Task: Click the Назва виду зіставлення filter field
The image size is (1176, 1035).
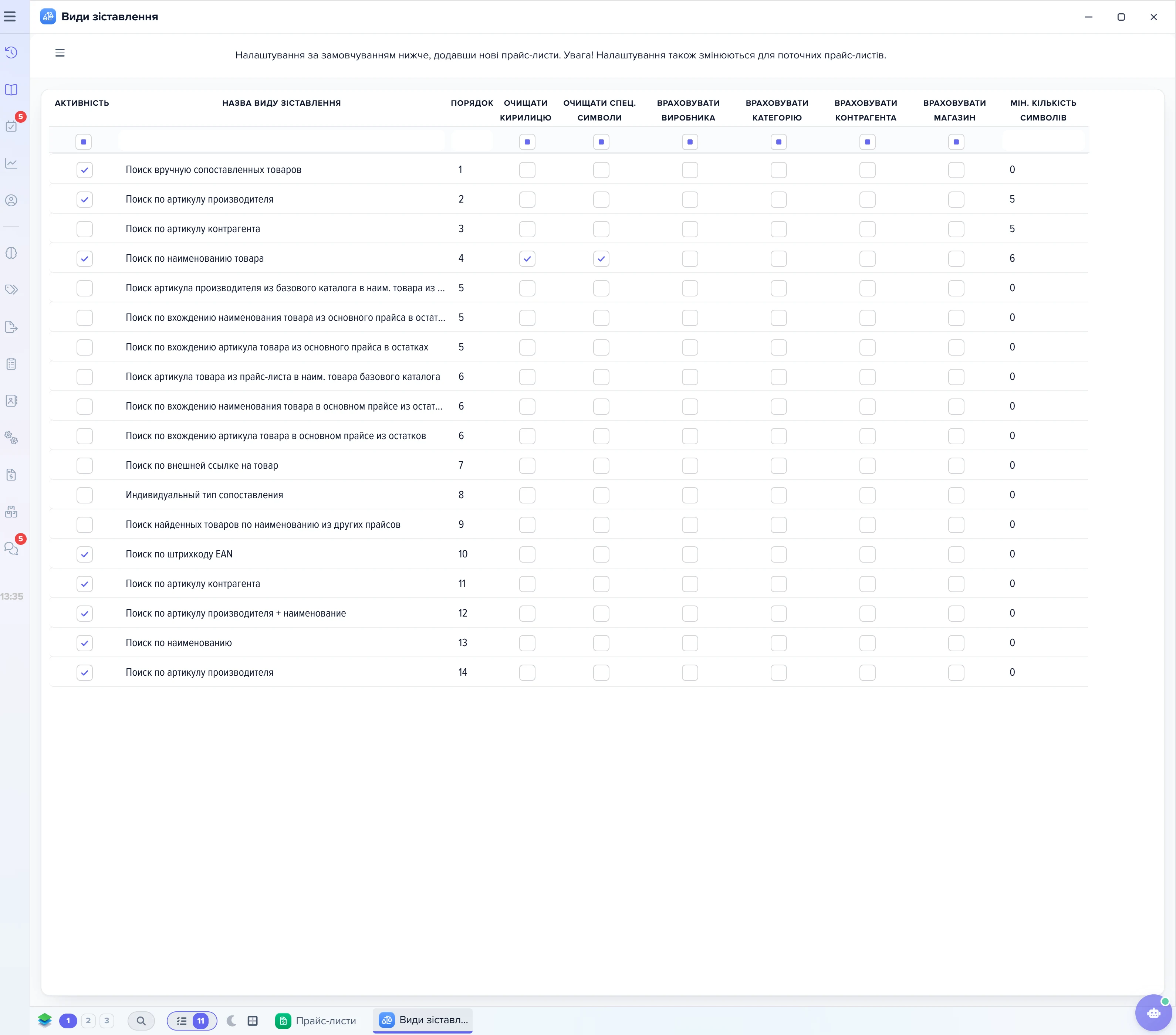Action: (x=282, y=142)
